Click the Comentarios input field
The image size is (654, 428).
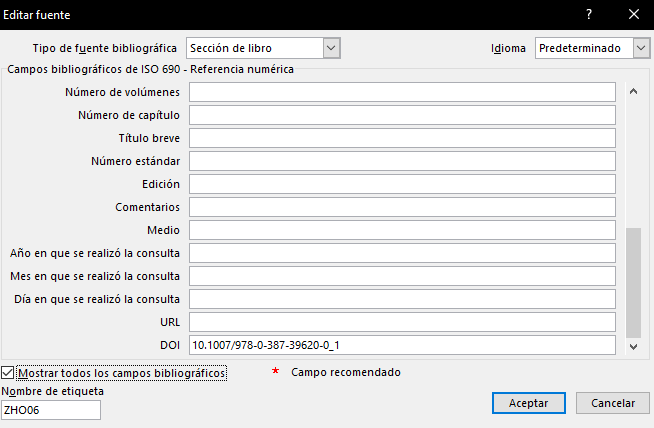[402, 207]
